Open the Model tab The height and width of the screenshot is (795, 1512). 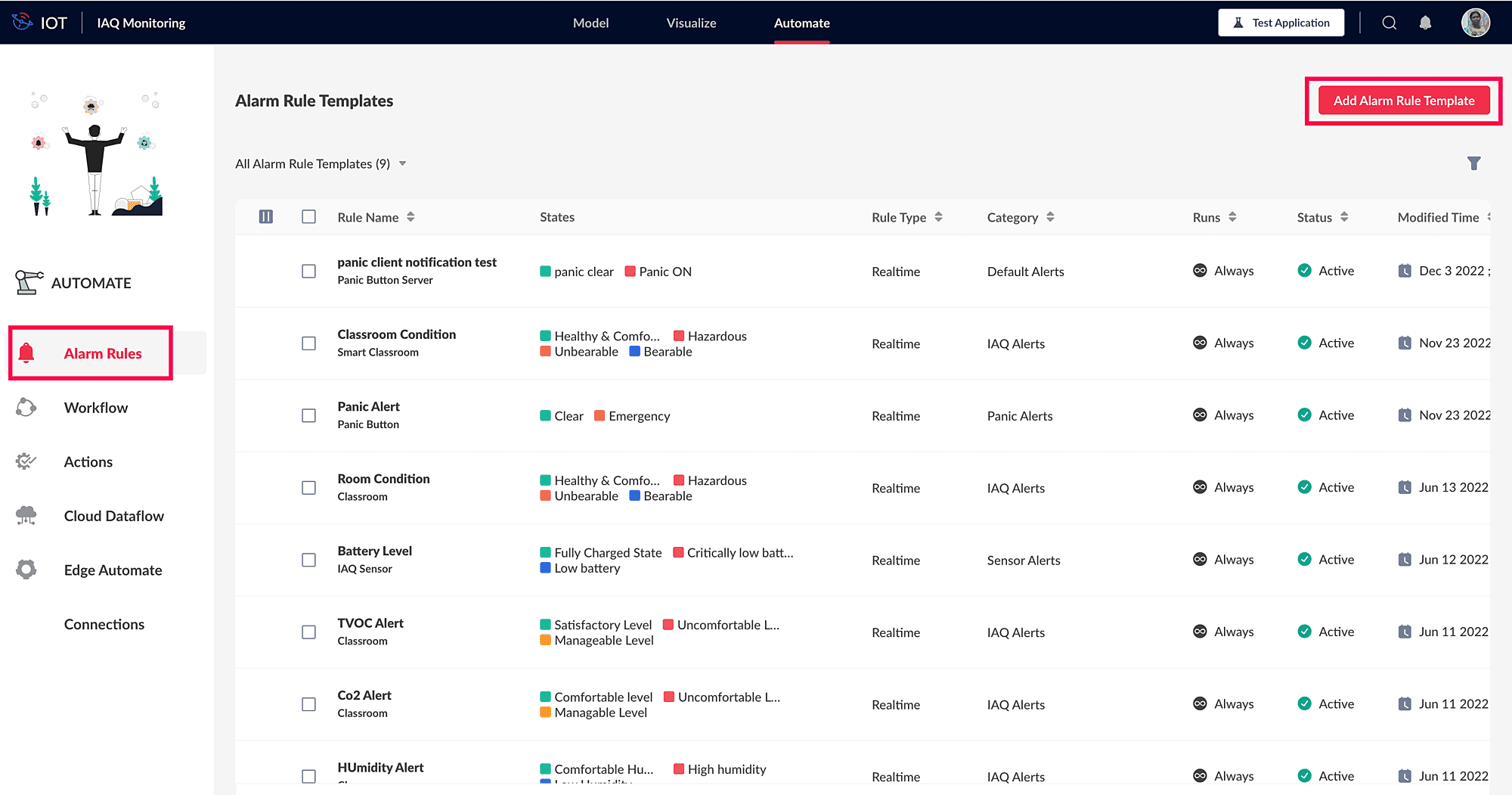(x=590, y=23)
